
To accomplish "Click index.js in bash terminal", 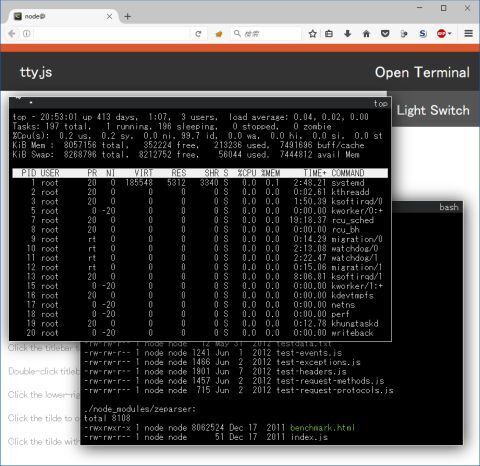I will [309, 437].
